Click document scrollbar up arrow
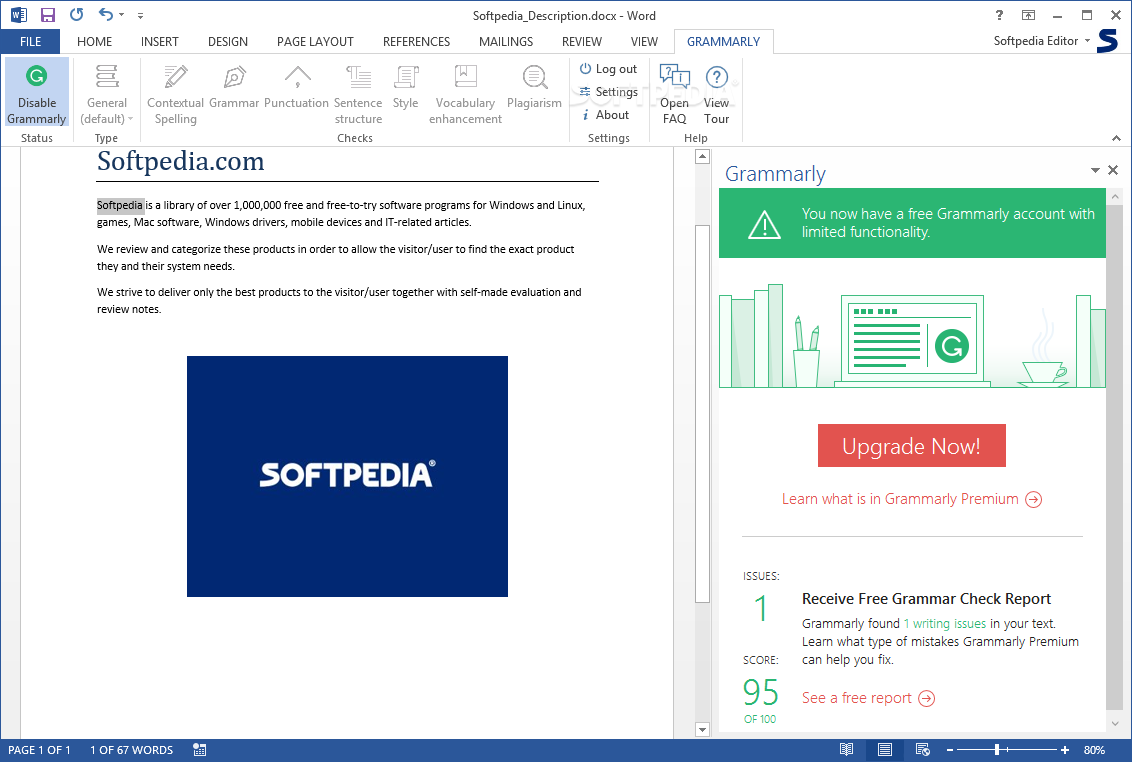The image size is (1132, 762). tap(702, 157)
